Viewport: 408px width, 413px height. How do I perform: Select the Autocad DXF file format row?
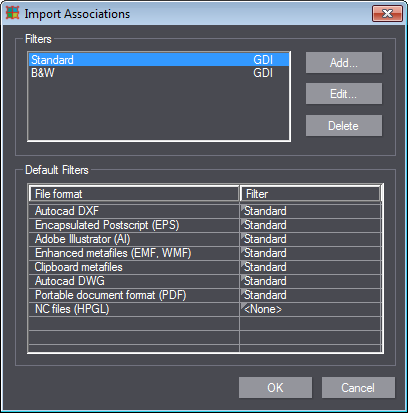coord(134,211)
